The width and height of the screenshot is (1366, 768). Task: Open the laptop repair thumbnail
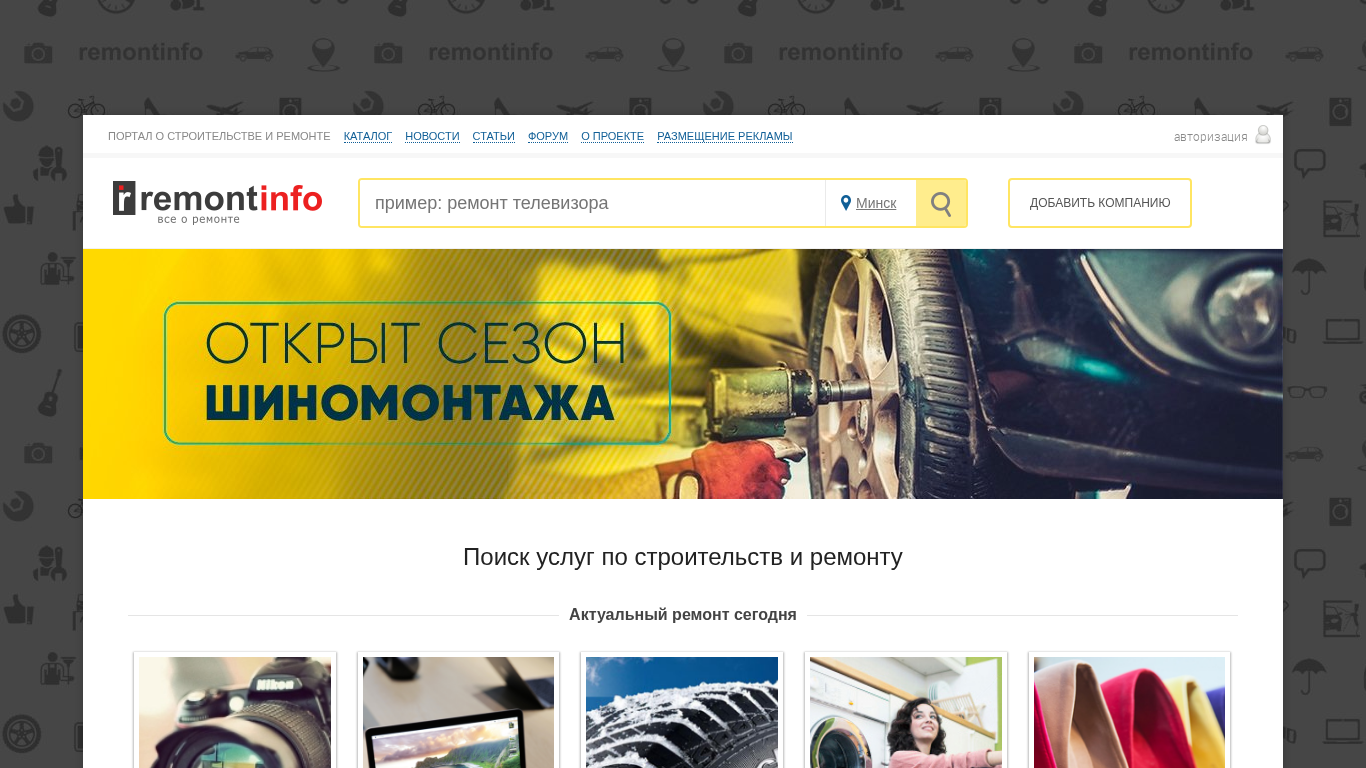click(x=458, y=711)
